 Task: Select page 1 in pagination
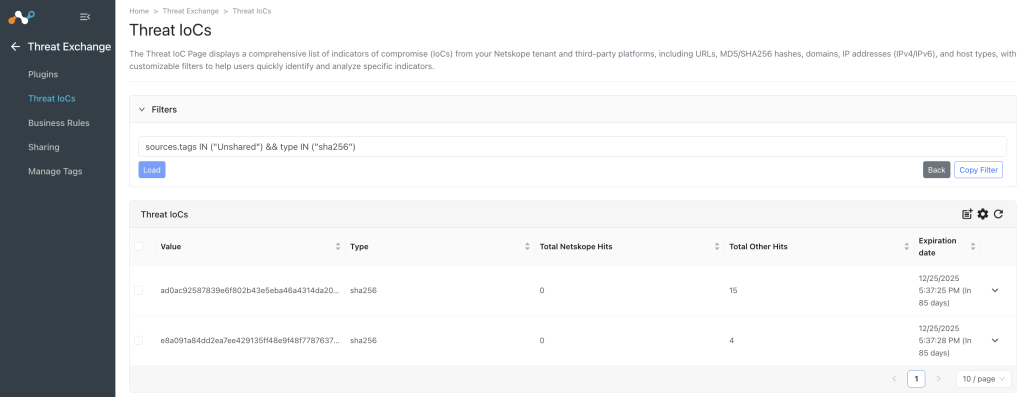916,379
